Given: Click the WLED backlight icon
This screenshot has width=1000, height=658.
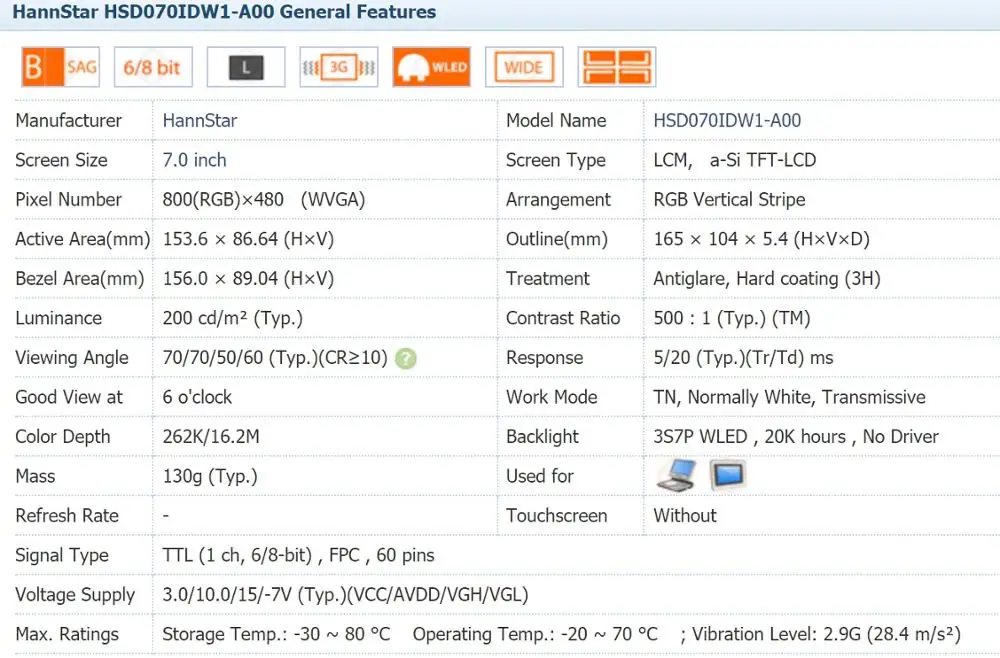Looking at the screenshot, I should 432,67.
